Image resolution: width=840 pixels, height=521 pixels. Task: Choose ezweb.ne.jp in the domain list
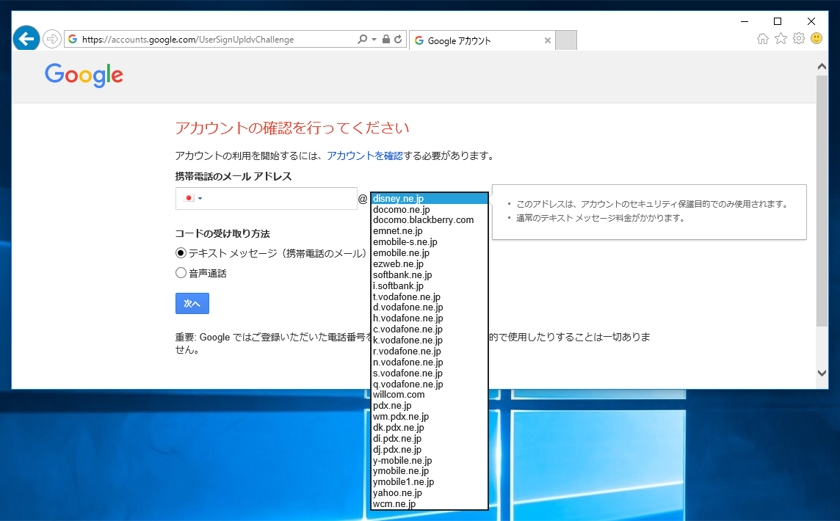pos(429,264)
